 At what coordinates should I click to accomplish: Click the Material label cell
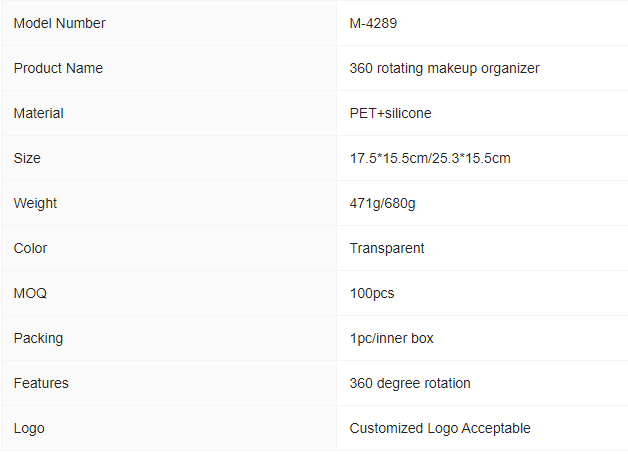coord(169,113)
